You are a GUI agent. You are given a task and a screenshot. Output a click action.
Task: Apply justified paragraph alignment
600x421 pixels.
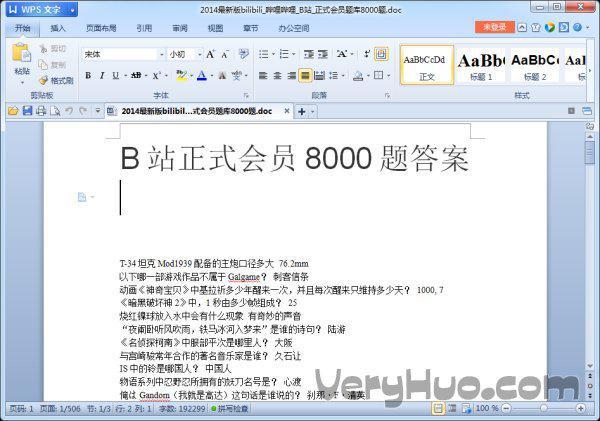305,75
